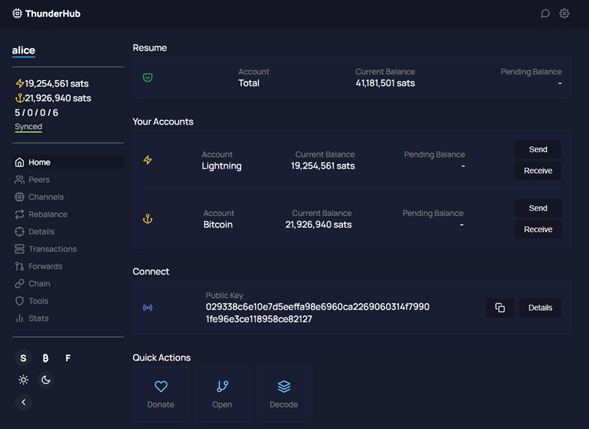Image resolution: width=589 pixels, height=429 pixels.
Task: Click the Tools shield icon
Action: point(20,301)
